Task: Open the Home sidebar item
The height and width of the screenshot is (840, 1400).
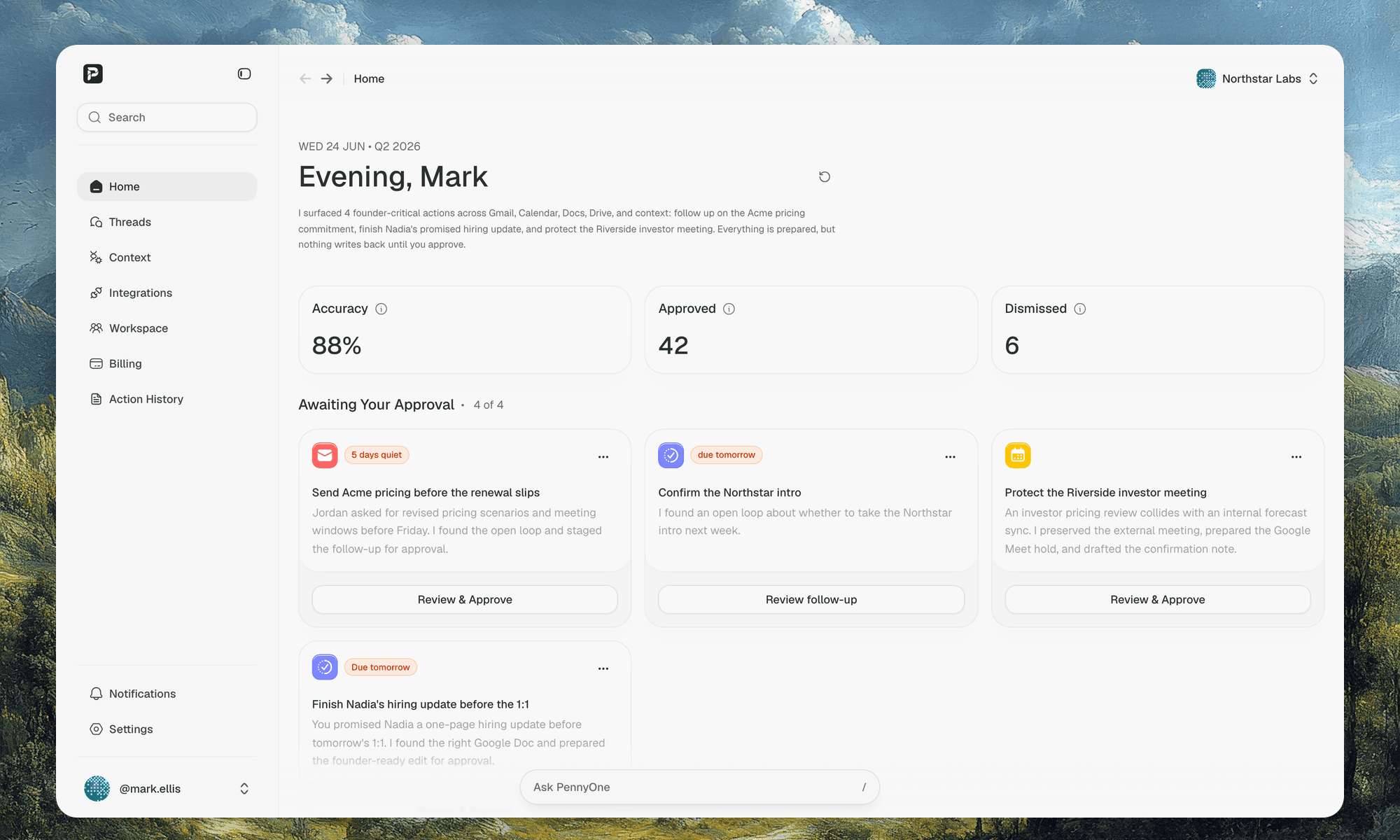Action: [x=167, y=186]
